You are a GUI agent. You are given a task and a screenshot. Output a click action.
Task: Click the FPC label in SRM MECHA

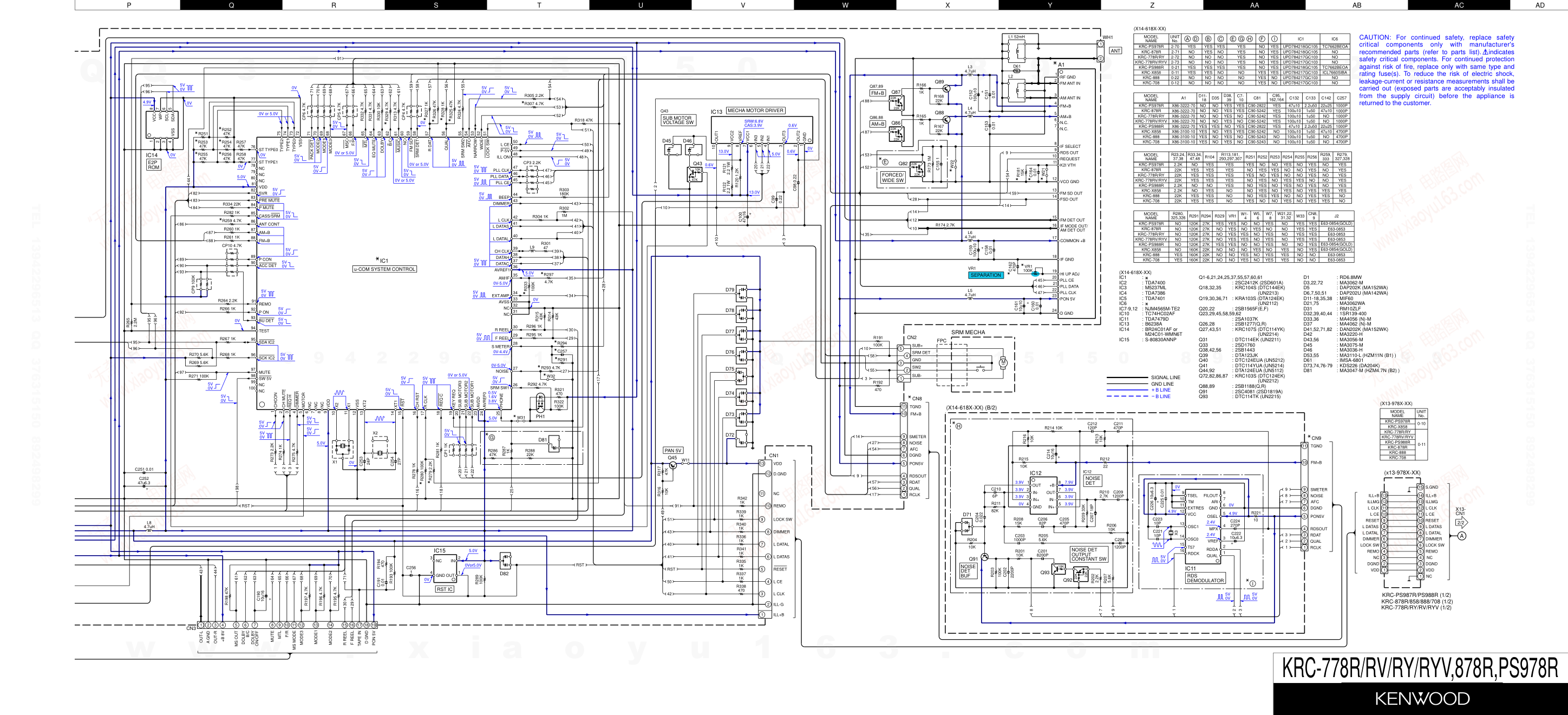click(942, 341)
